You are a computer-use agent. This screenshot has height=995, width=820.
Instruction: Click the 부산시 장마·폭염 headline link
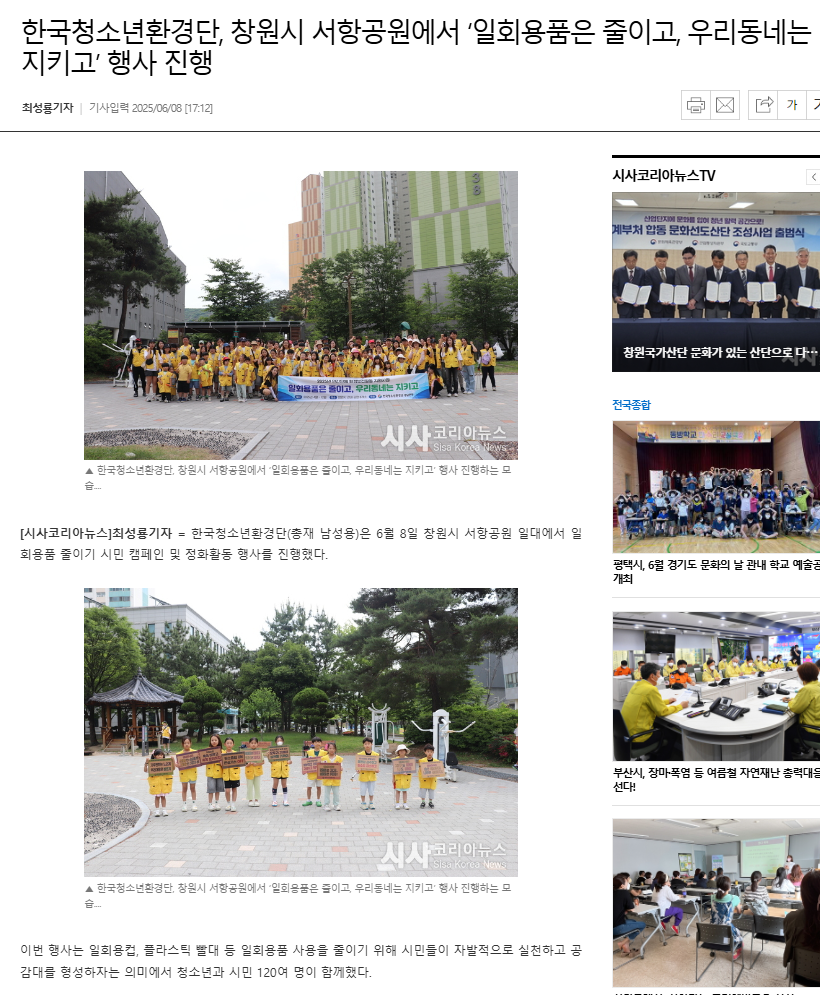pyautogui.click(x=716, y=778)
